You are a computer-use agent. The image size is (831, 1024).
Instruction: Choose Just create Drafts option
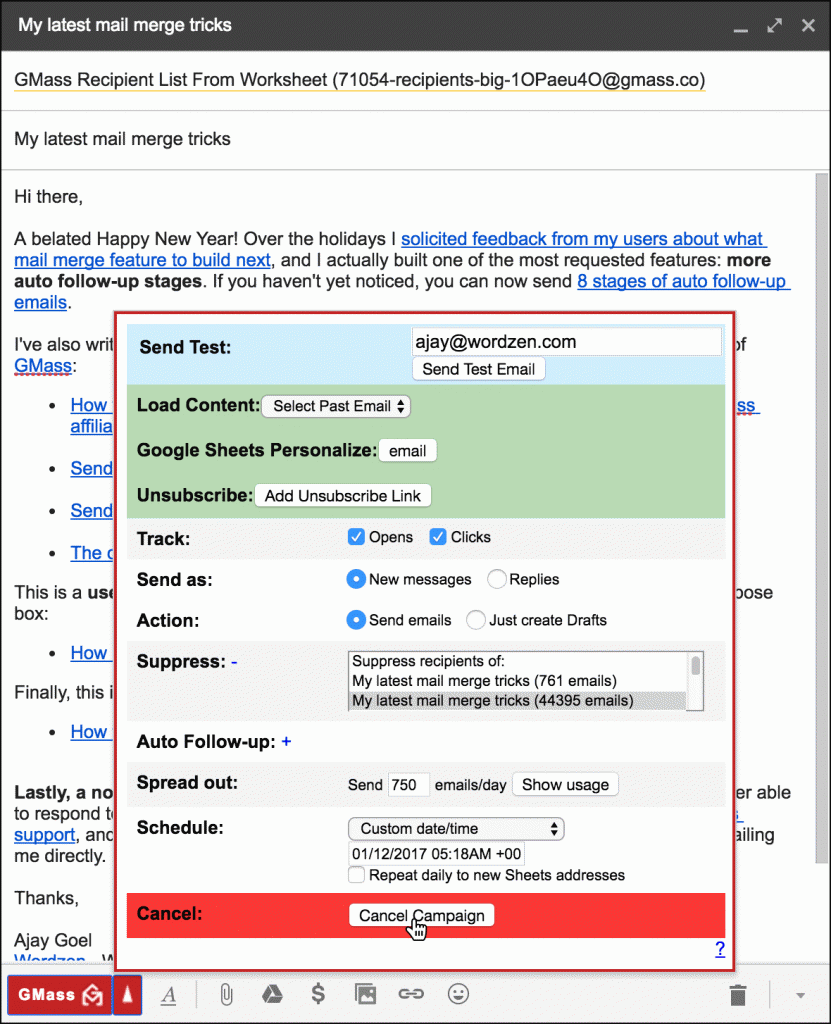pyautogui.click(x=476, y=620)
